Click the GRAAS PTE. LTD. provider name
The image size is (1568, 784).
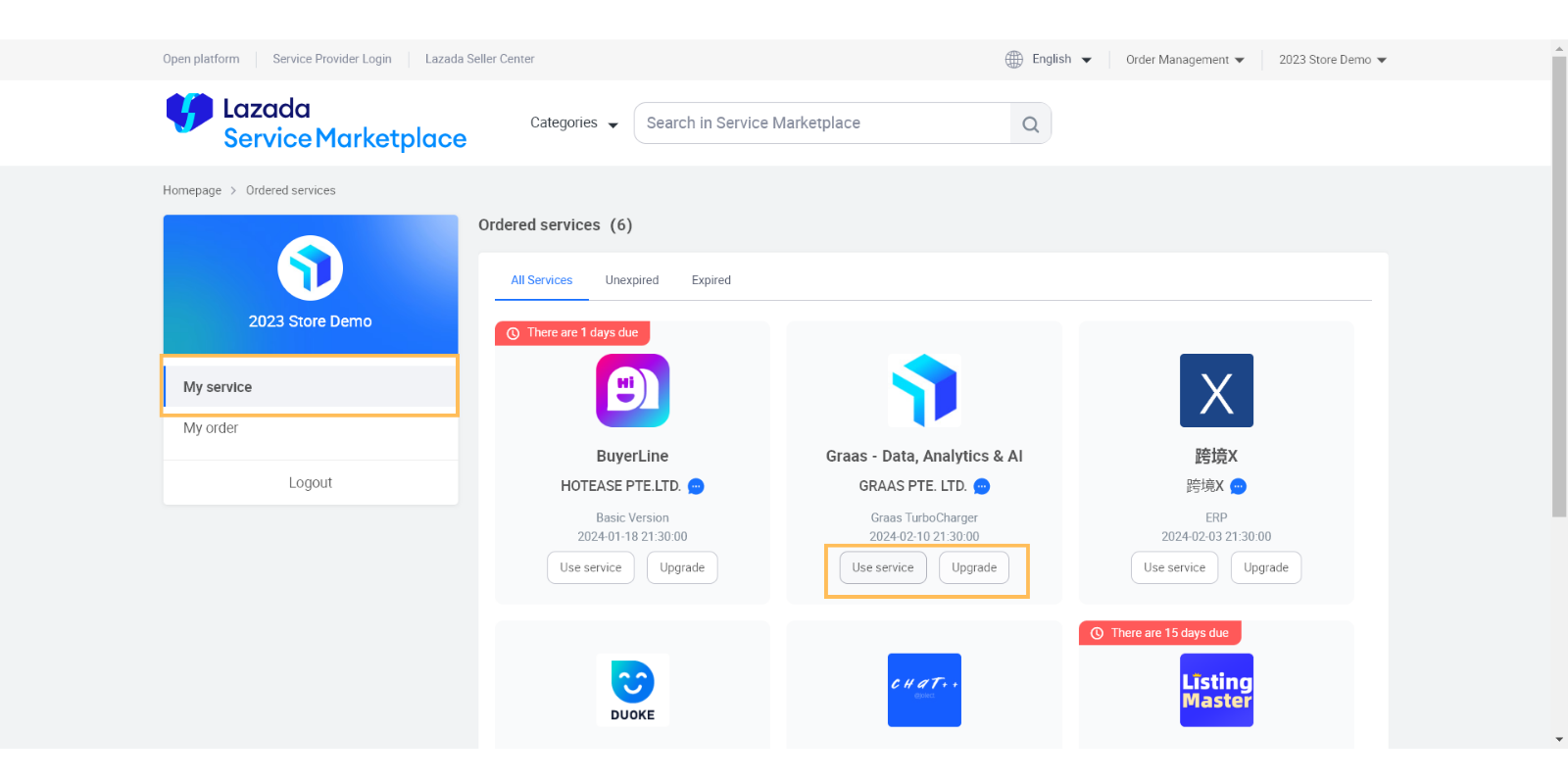click(912, 486)
